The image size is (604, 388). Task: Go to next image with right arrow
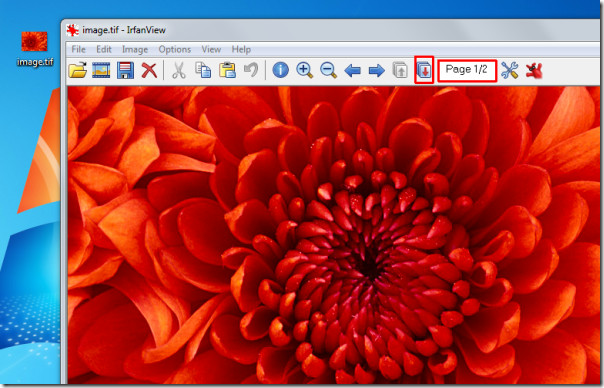pos(376,71)
